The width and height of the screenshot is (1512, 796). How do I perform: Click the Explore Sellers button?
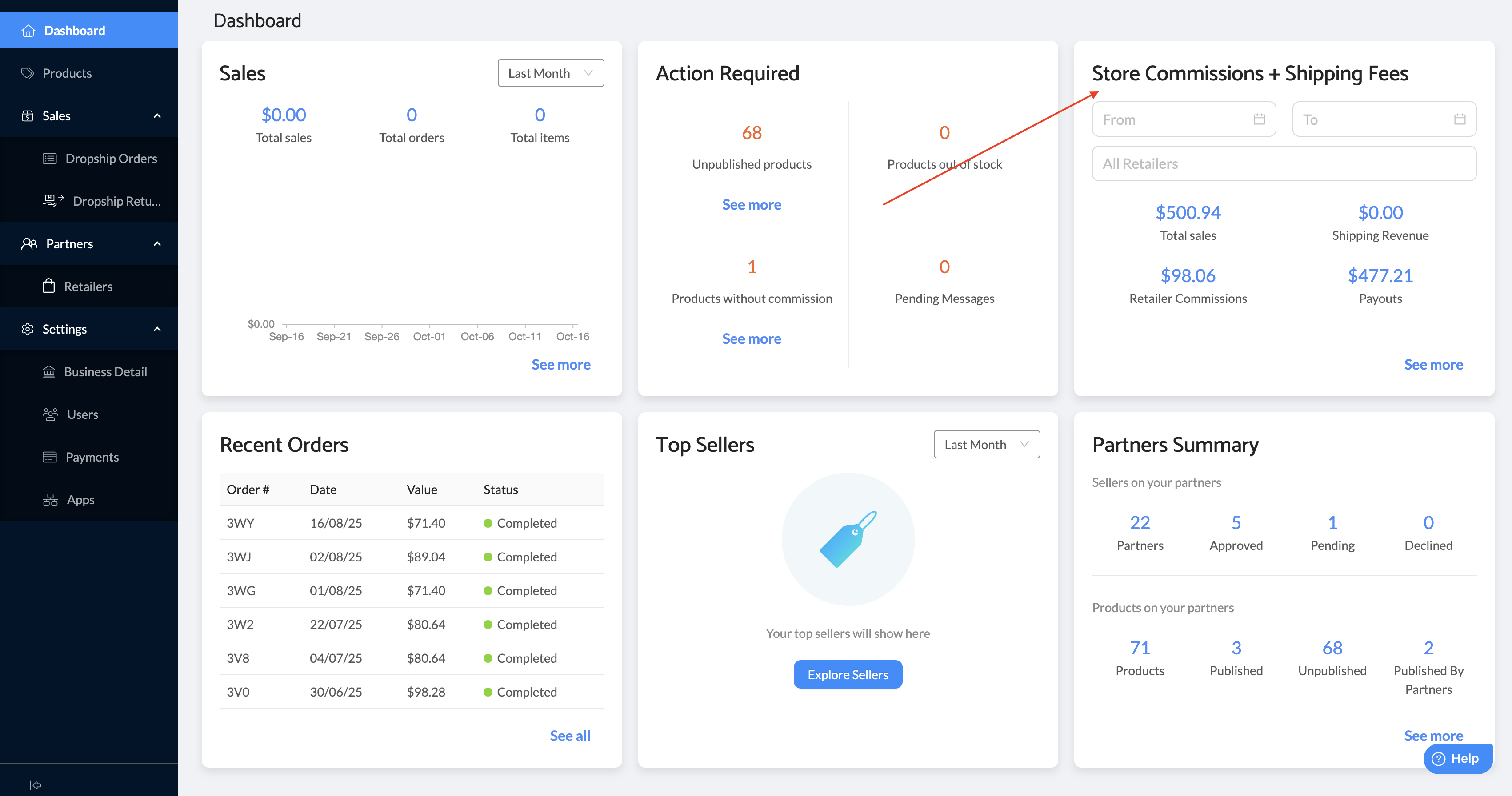[x=847, y=675]
